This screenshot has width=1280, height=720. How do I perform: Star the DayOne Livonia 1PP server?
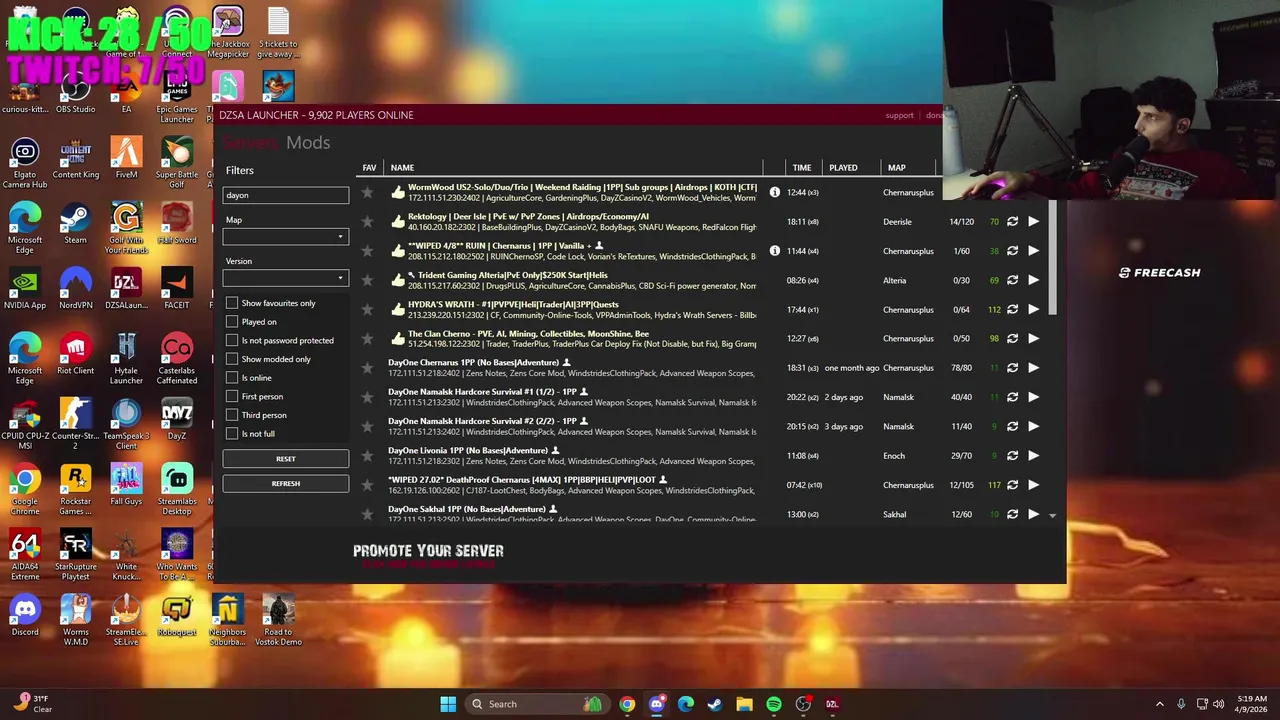(367, 455)
